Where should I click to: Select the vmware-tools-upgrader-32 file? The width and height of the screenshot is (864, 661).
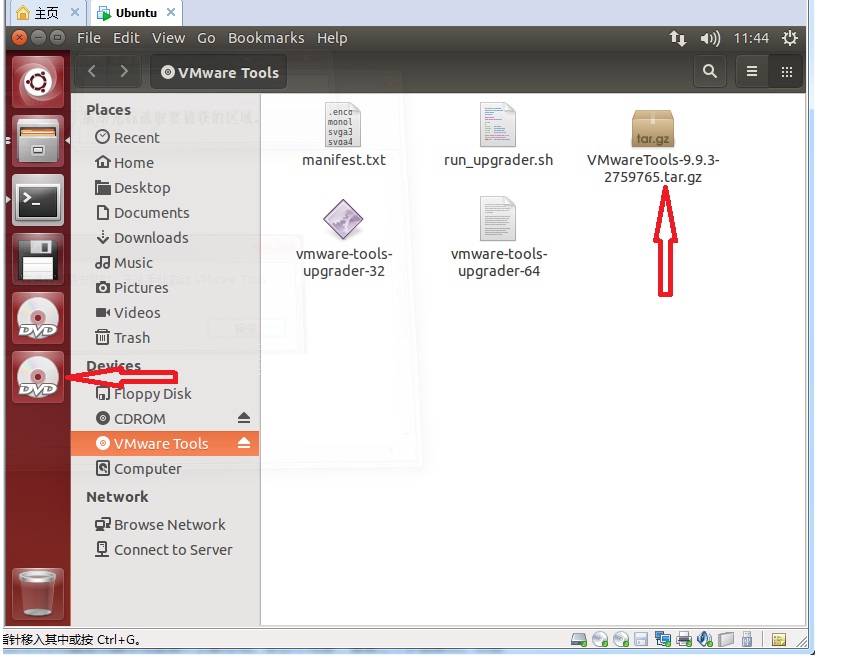(x=343, y=239)
